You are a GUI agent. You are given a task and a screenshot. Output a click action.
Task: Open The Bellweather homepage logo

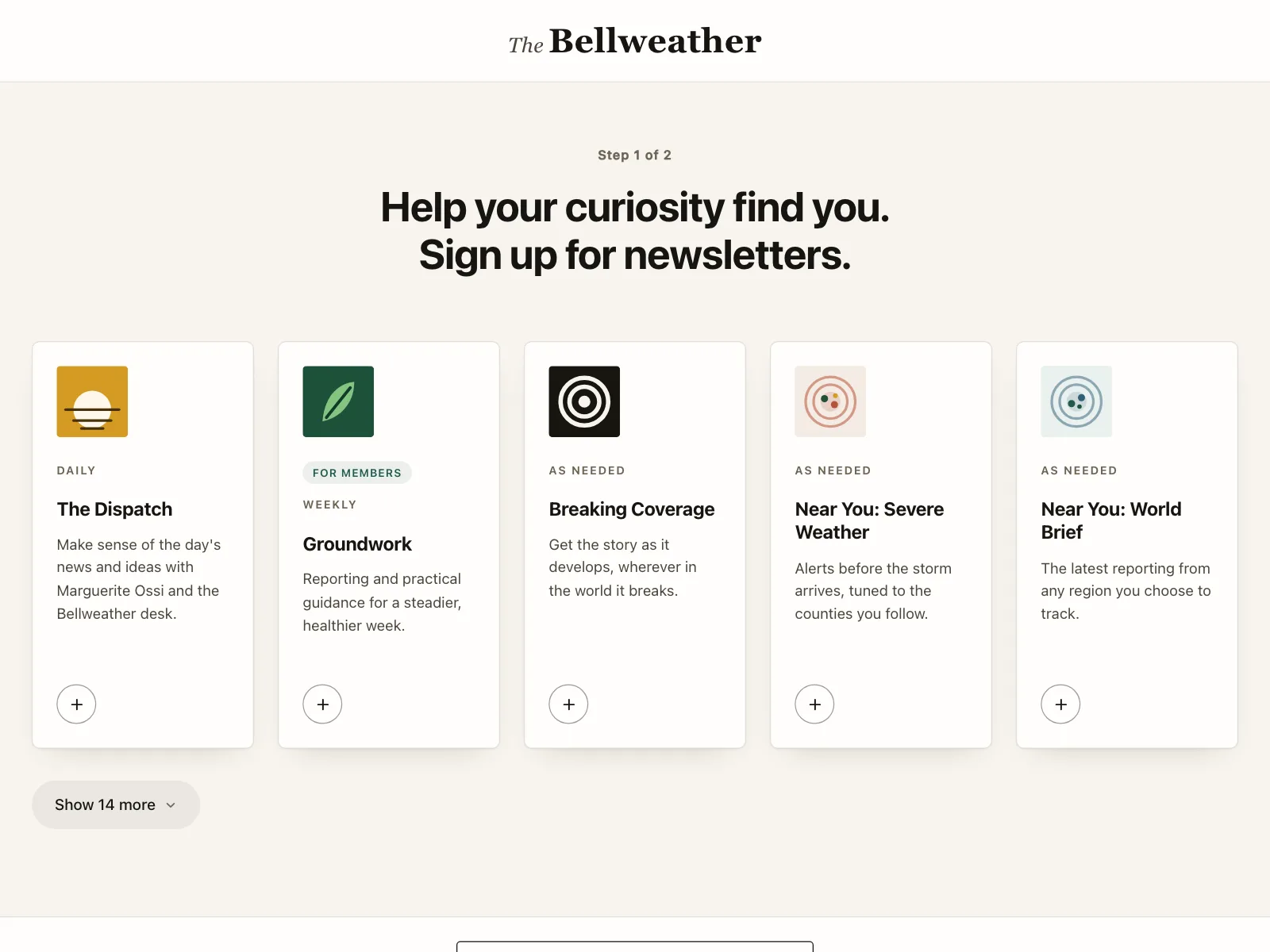tap(635, 41)
